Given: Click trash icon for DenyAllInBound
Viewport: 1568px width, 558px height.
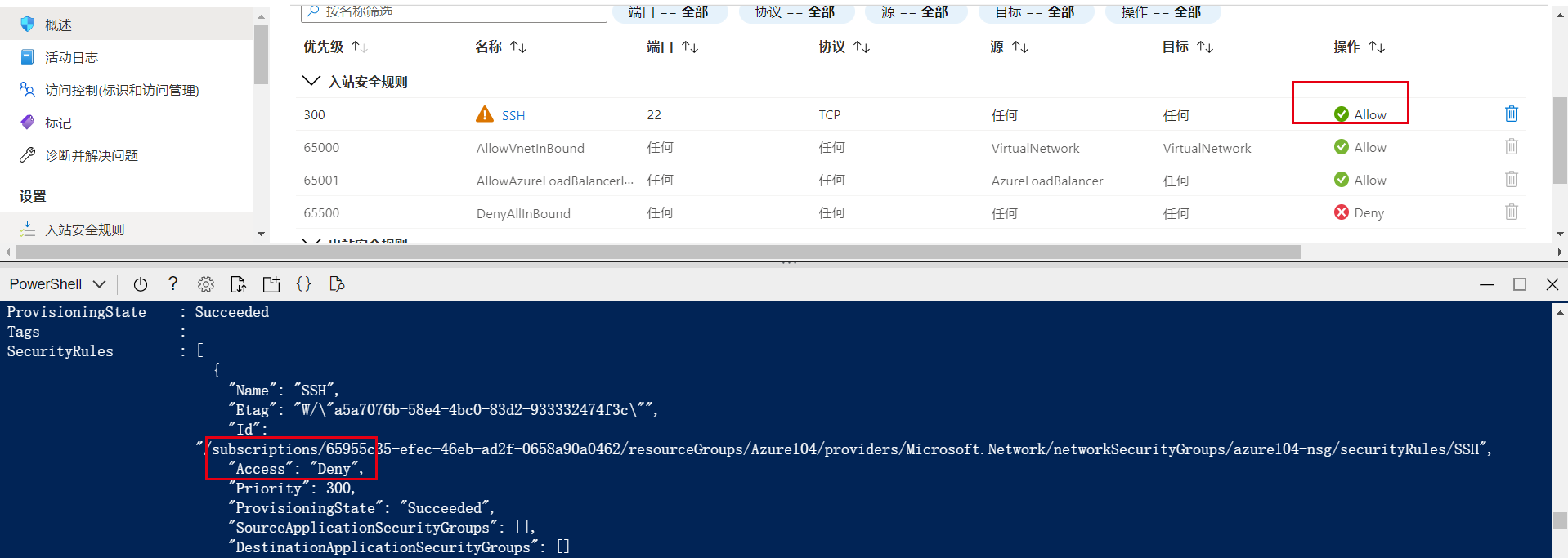Looking at the screenshot, I should [x=1512, y=212].
